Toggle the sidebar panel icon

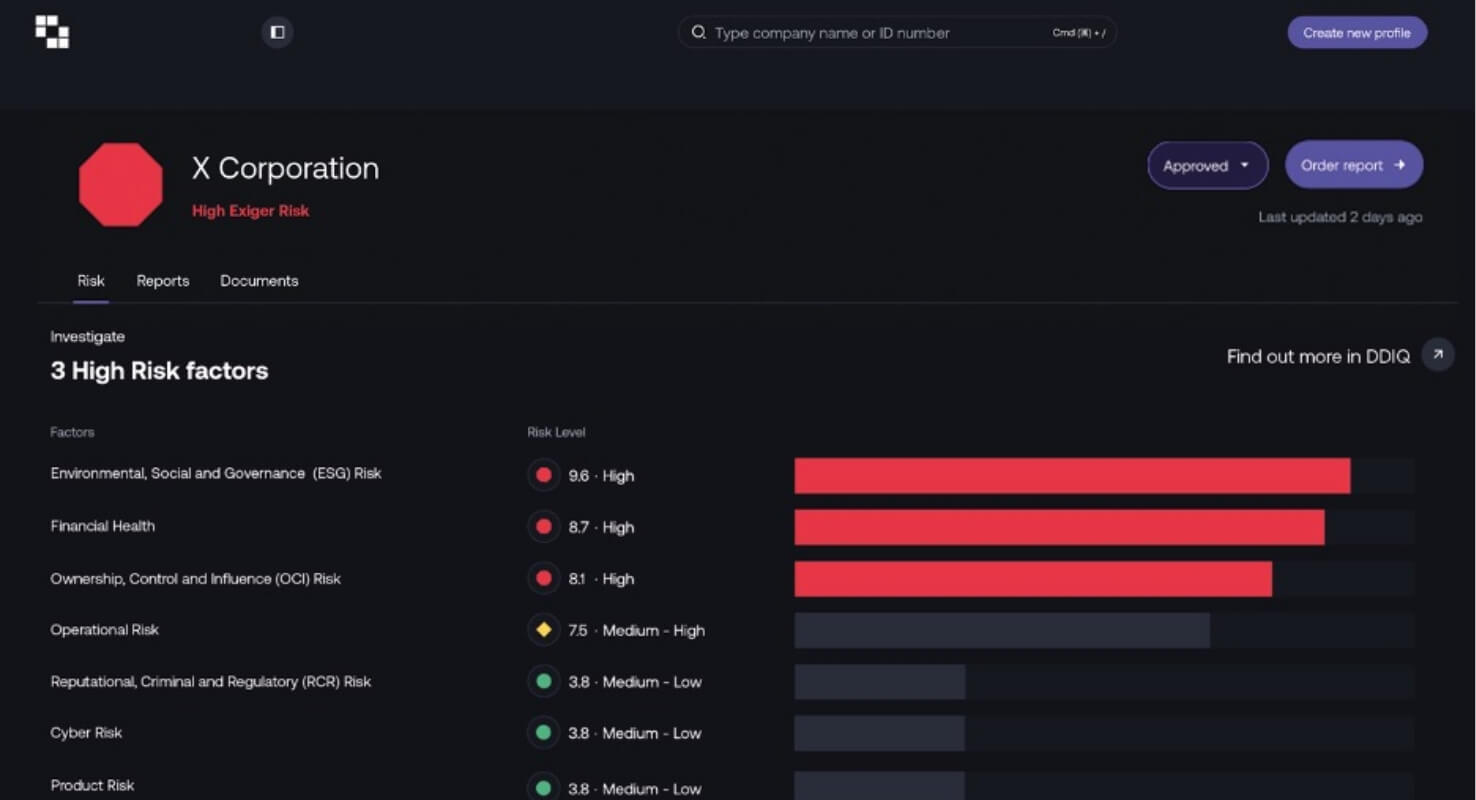point(277,32)
